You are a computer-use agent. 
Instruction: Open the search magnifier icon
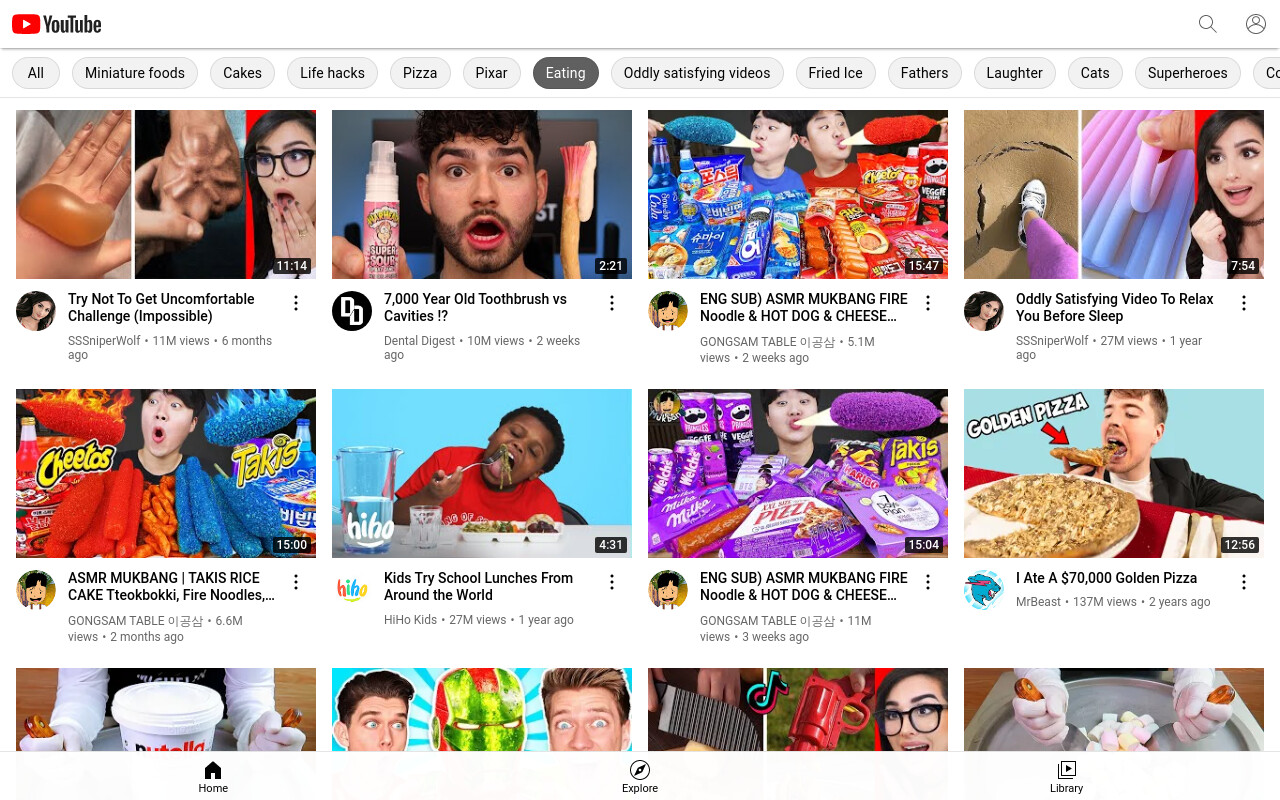point(1208,24)
